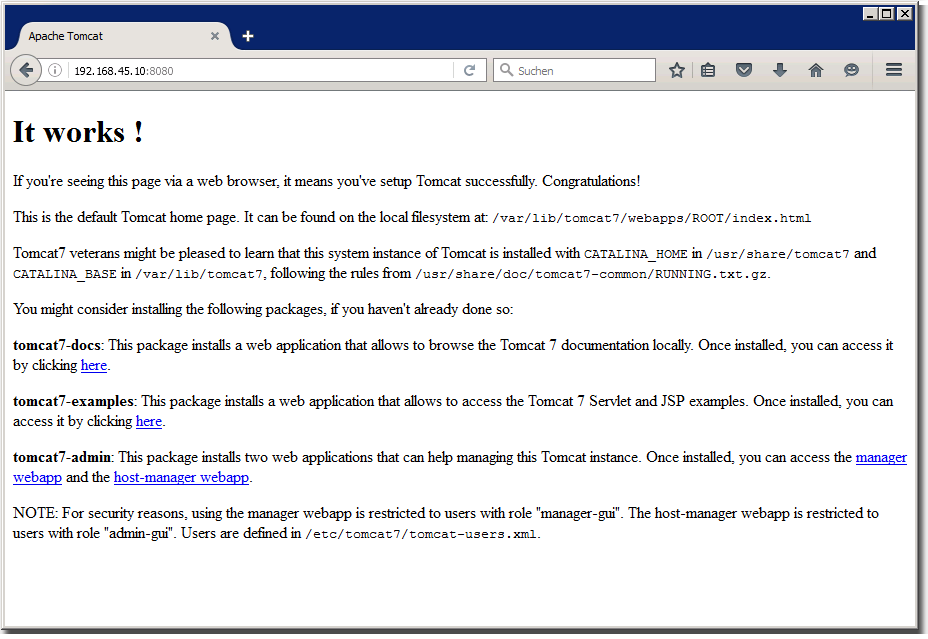Close the Apache Tomcat tab
The width and height of the screenshot is (928, 639).
(x=215, y=36)
